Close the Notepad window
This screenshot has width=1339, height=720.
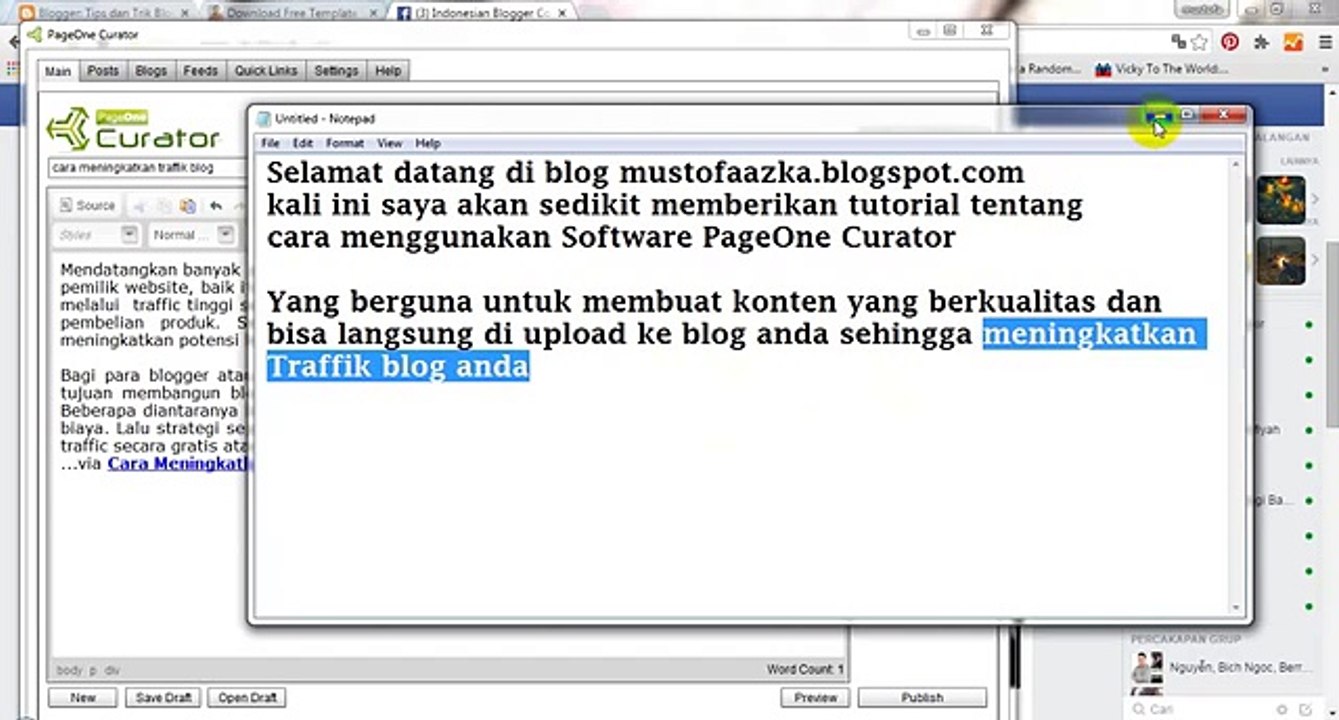click(x=1223, y=115)
